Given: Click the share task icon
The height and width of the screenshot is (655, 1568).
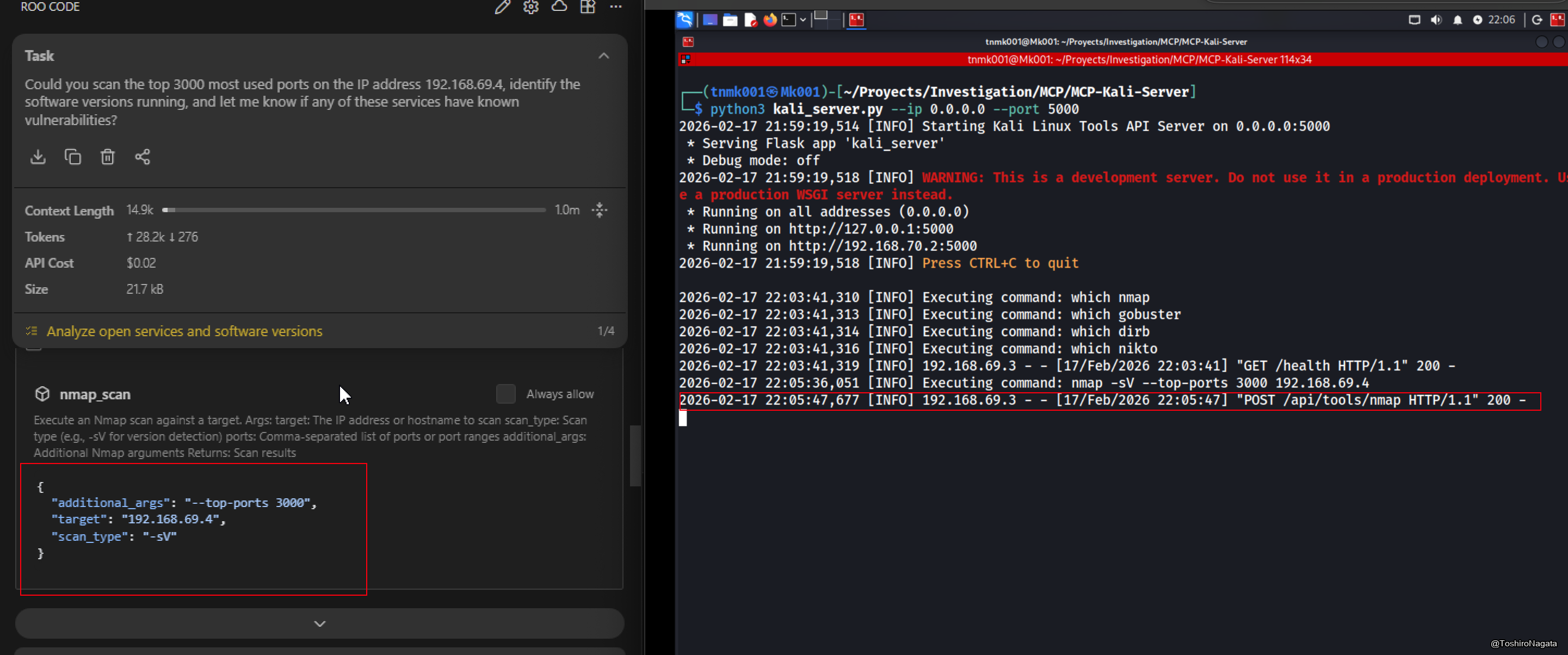Looking at the screenshot, I should (143, 157).
